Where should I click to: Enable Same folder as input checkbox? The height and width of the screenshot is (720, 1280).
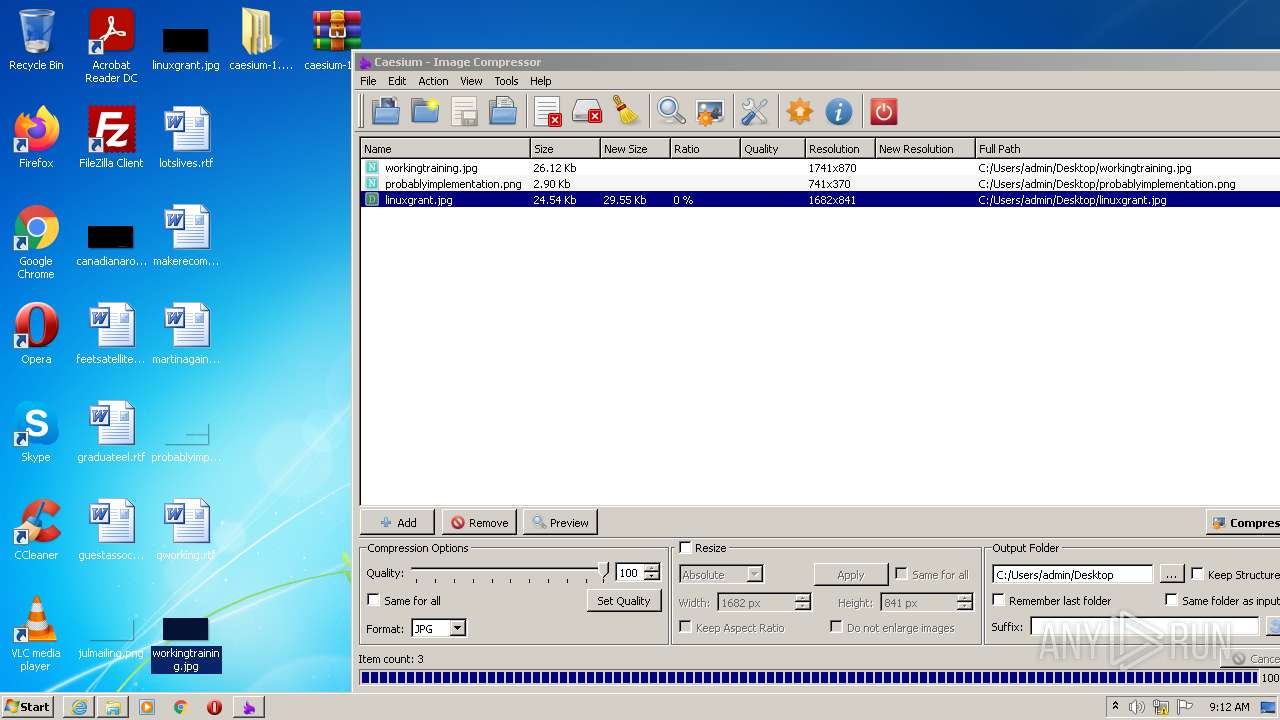click(x=1171, y=600)
